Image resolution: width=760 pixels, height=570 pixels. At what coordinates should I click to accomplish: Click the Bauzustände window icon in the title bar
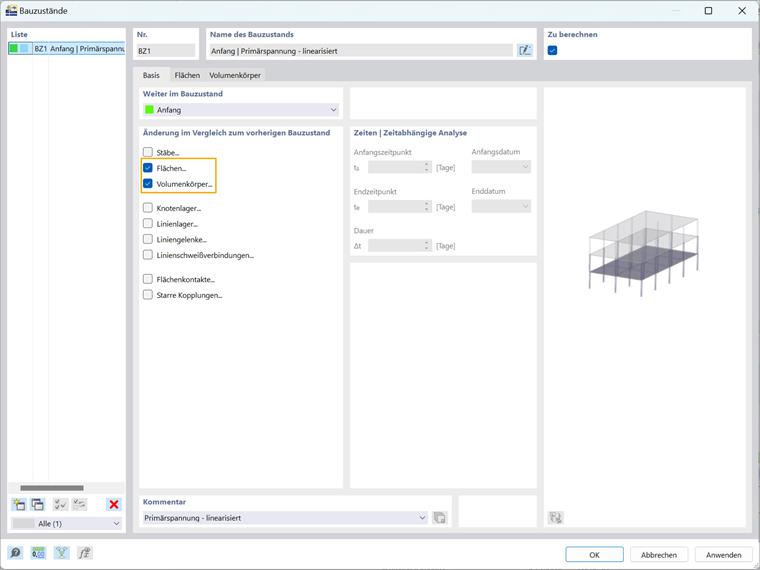(11, 10)
